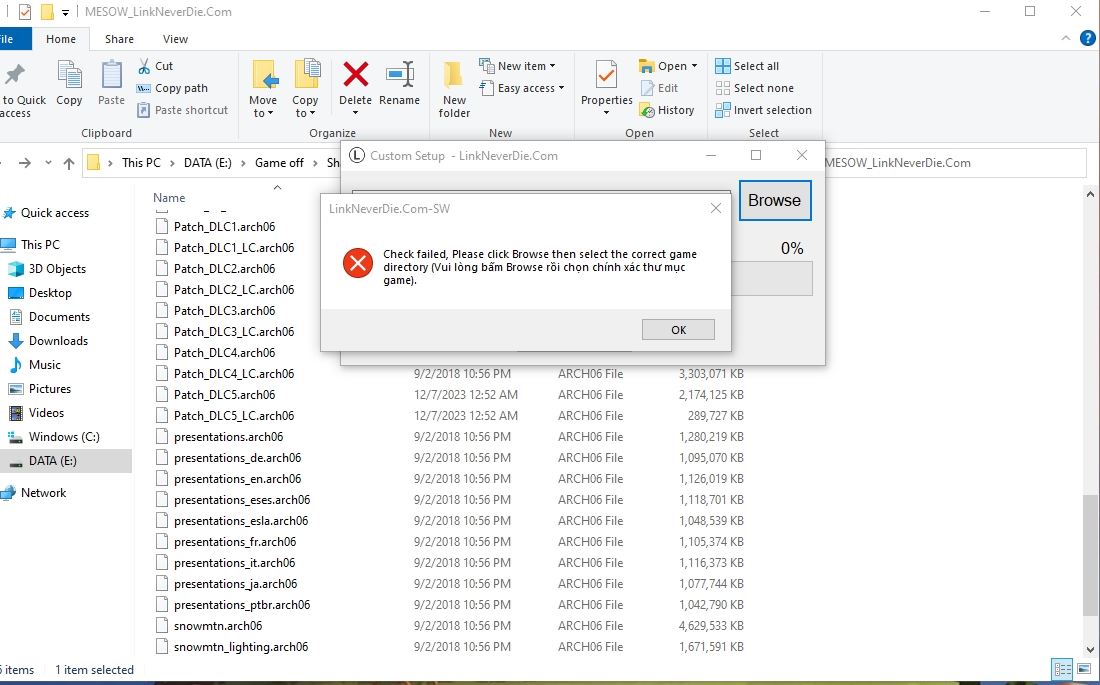
Task: Click DATA (E:) in address breadcrumb
Action: point(208,163)
